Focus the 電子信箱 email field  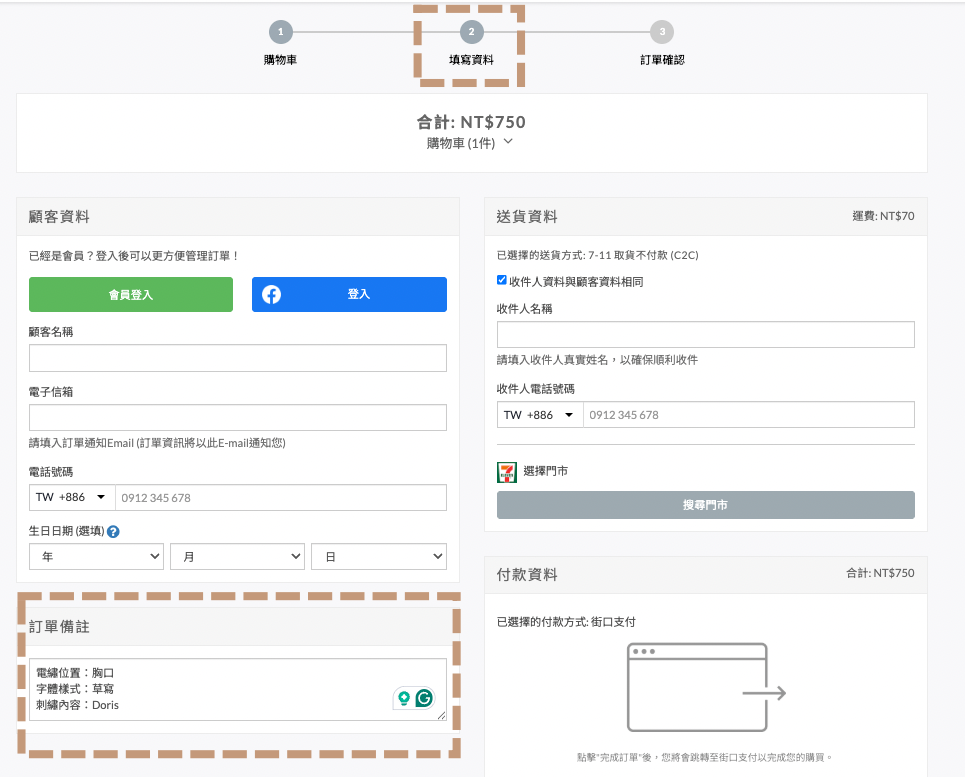click(238, 418)
